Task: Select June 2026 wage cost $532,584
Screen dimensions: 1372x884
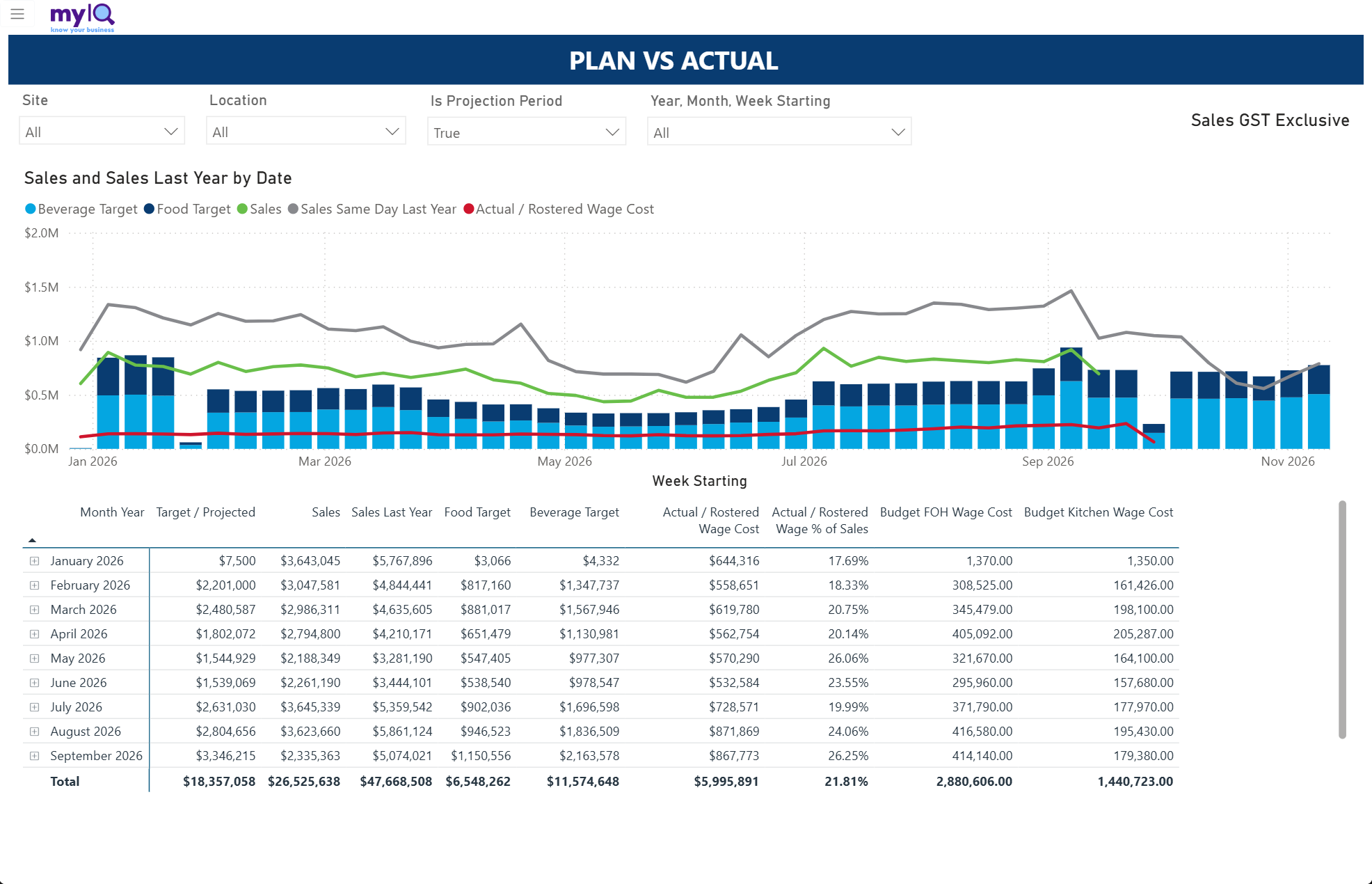Action: click(734, 683)
